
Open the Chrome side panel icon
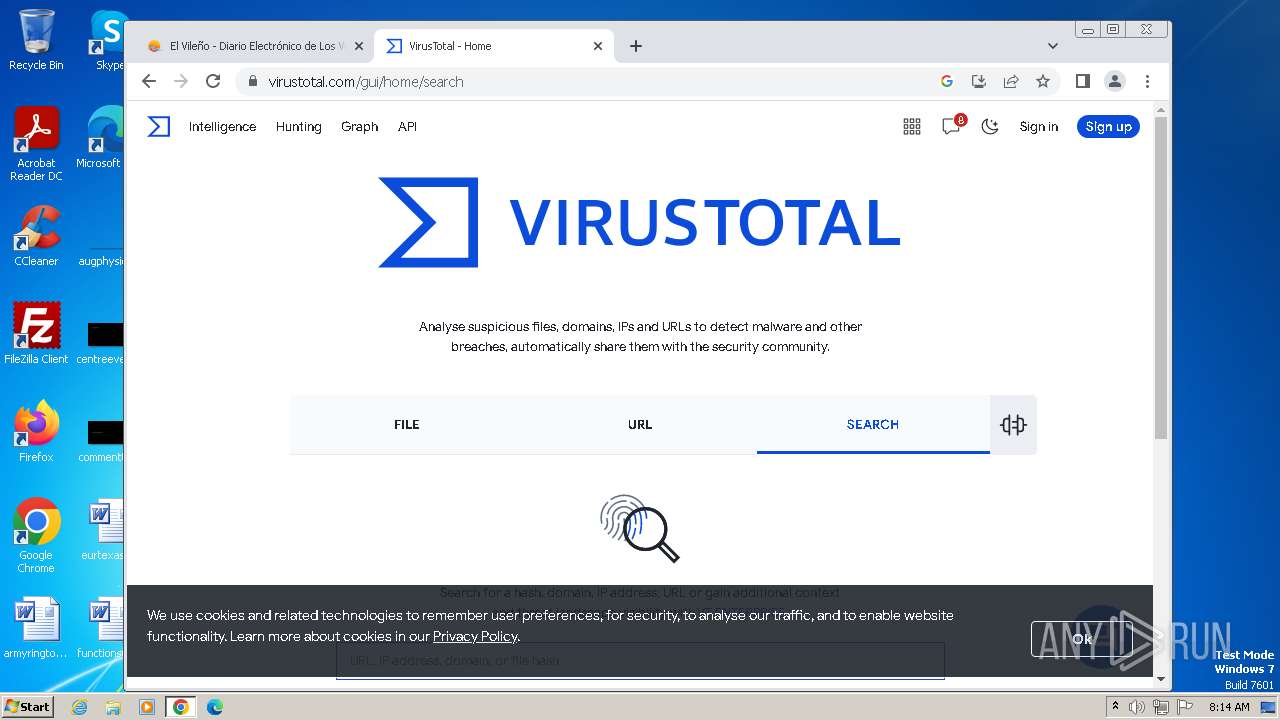point(1082,81)
